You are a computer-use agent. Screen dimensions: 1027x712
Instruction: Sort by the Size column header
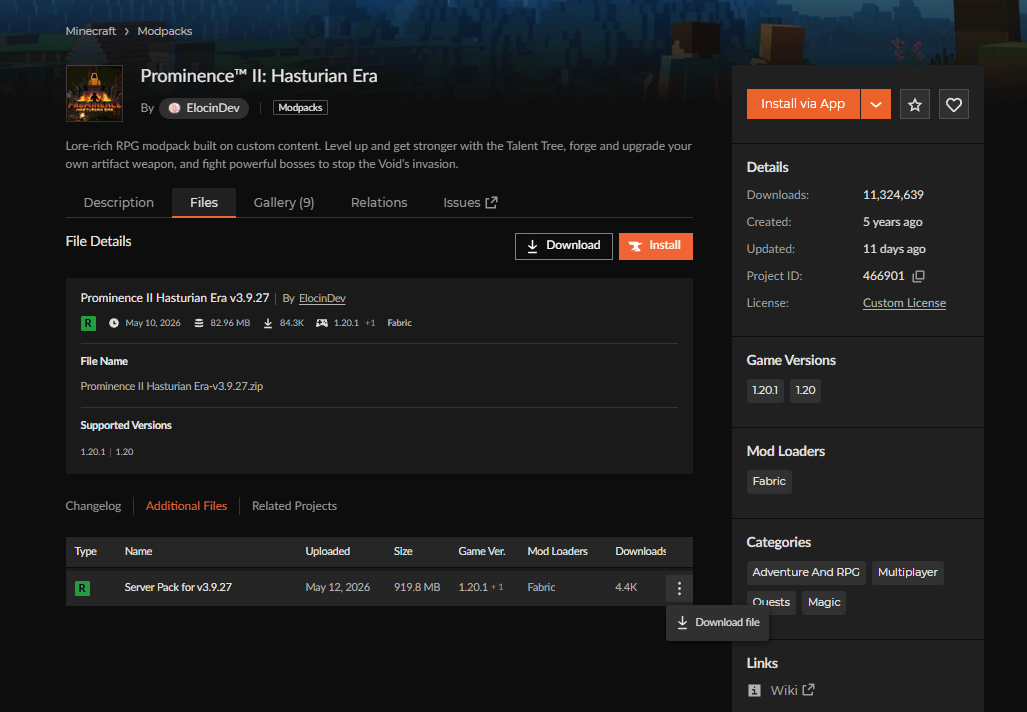[403, 552]
